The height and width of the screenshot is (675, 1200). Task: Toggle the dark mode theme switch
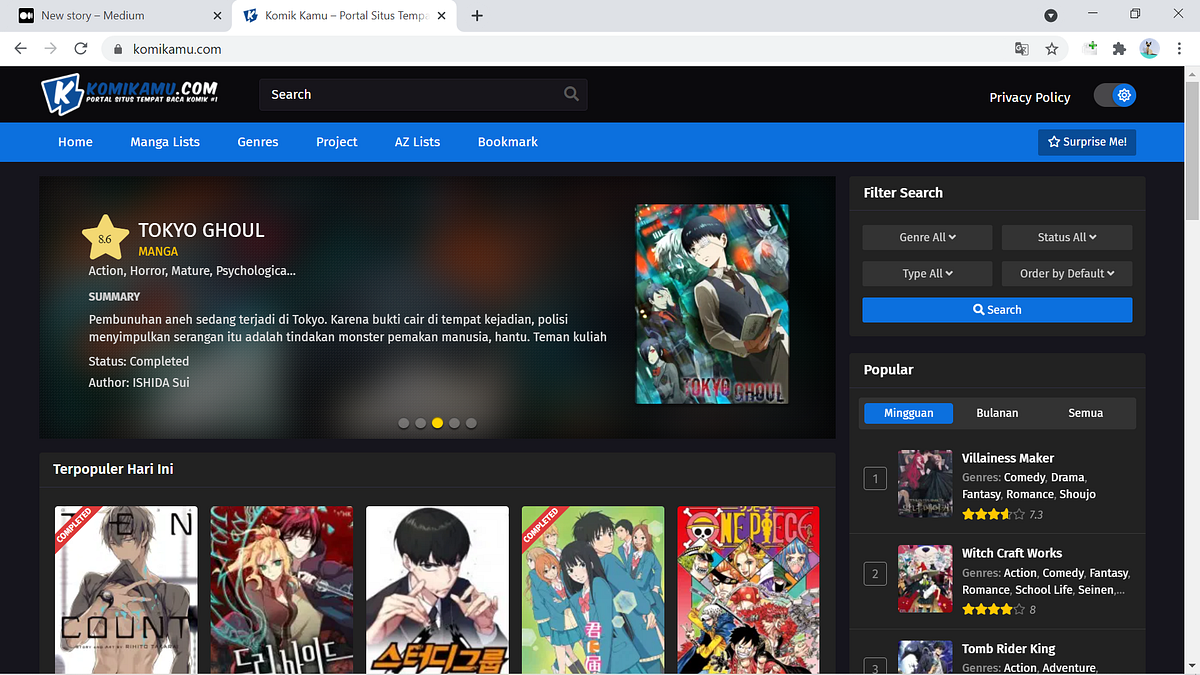(x=1115, y=95)
